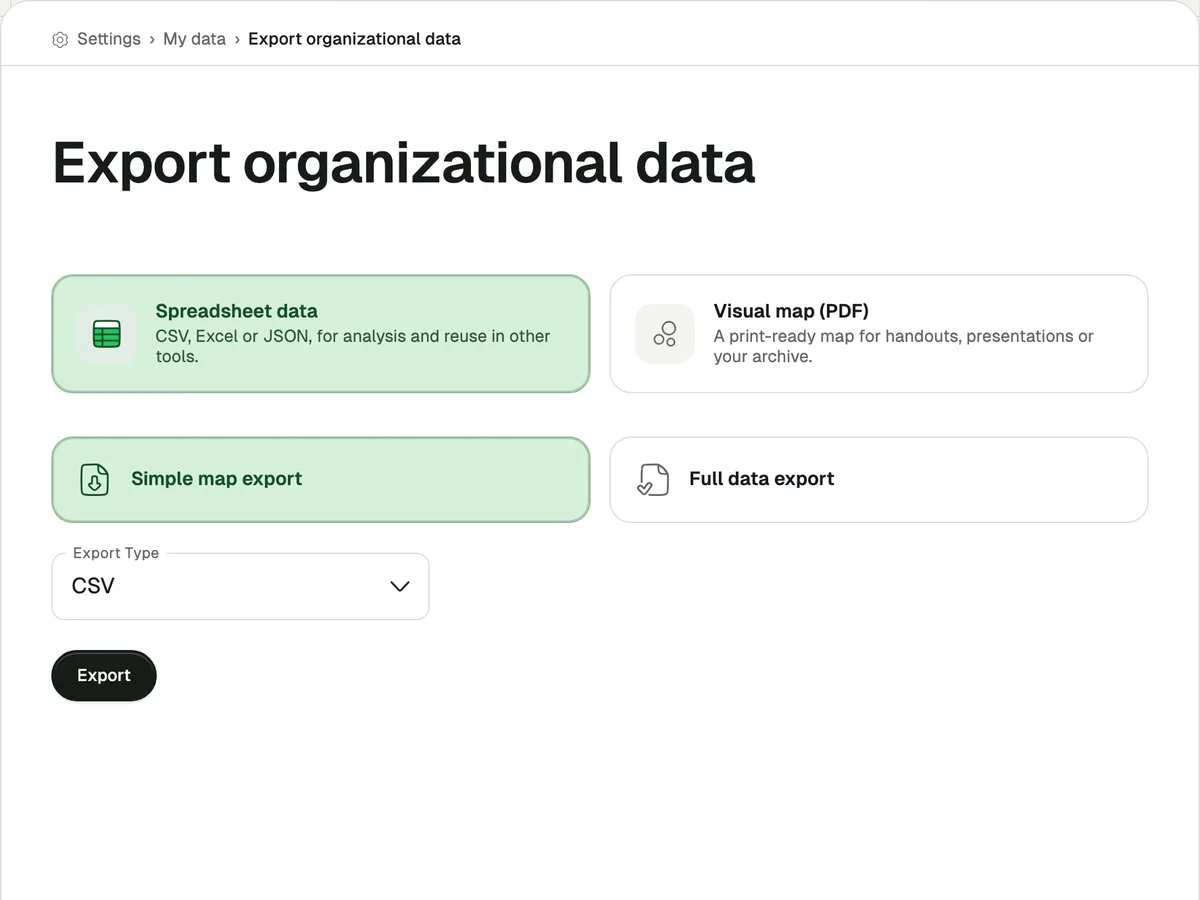Click the Full data export document icon
Screen dimensions: 1200x900
[x=653, y=480]
